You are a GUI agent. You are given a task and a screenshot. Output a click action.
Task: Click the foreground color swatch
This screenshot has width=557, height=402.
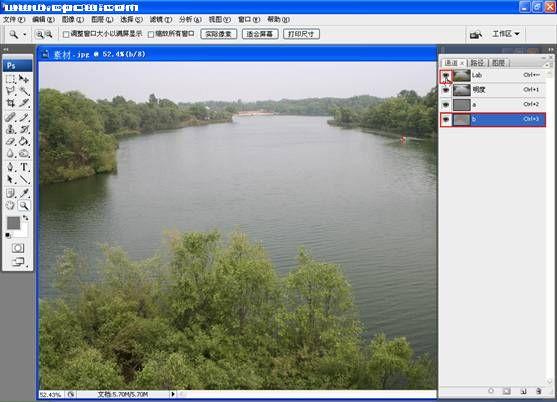pos(13,223)
